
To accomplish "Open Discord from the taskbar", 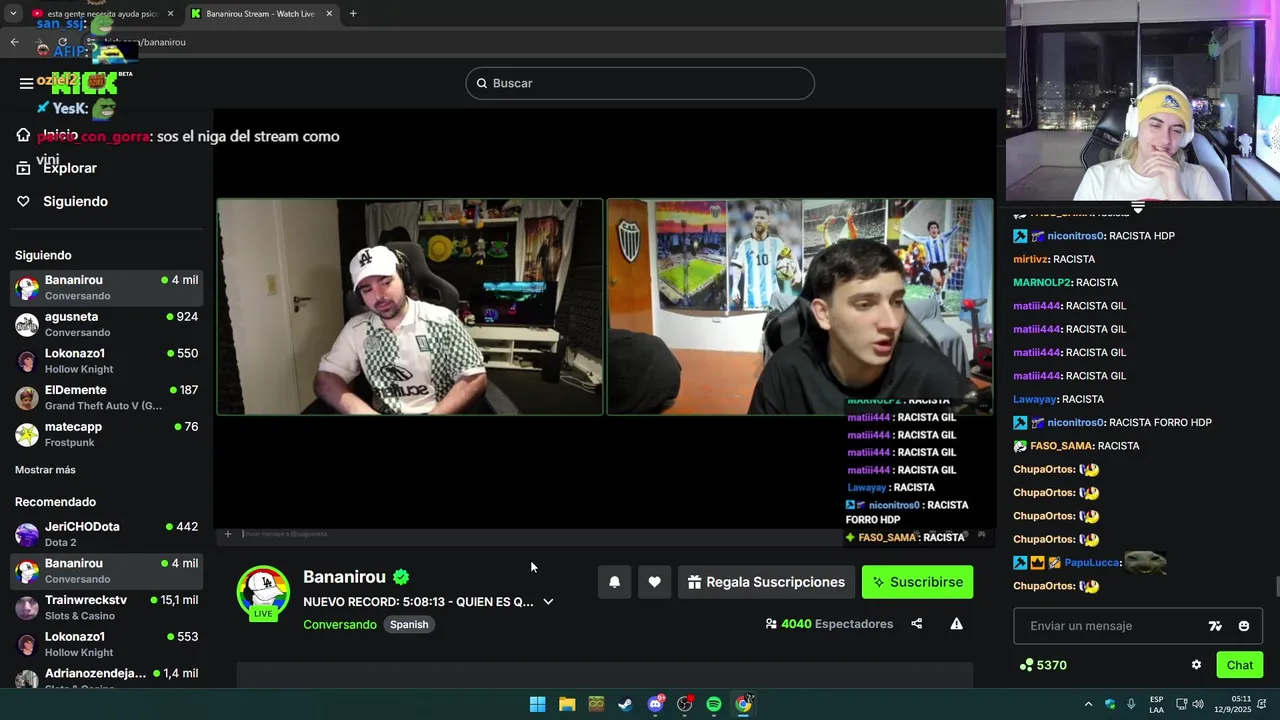I will pyautogui.click(x=655, y=704).
